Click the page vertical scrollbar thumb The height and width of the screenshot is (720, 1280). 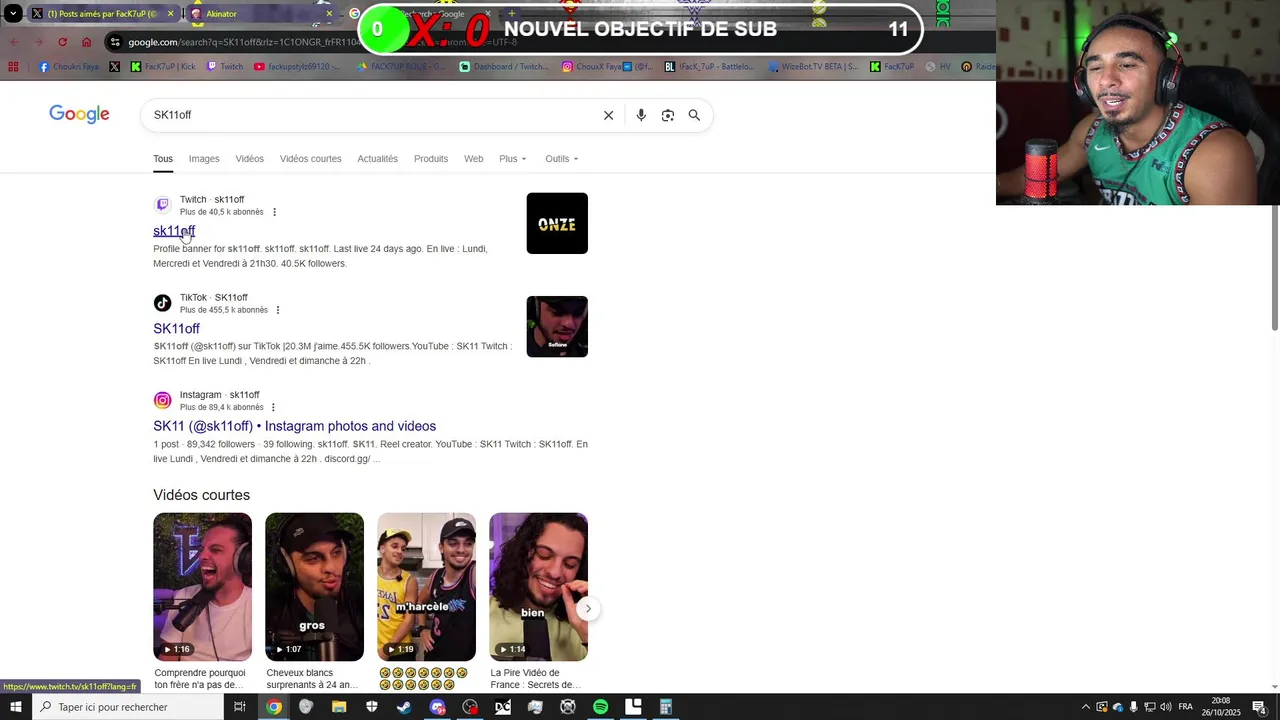(x=1275, y=267)
